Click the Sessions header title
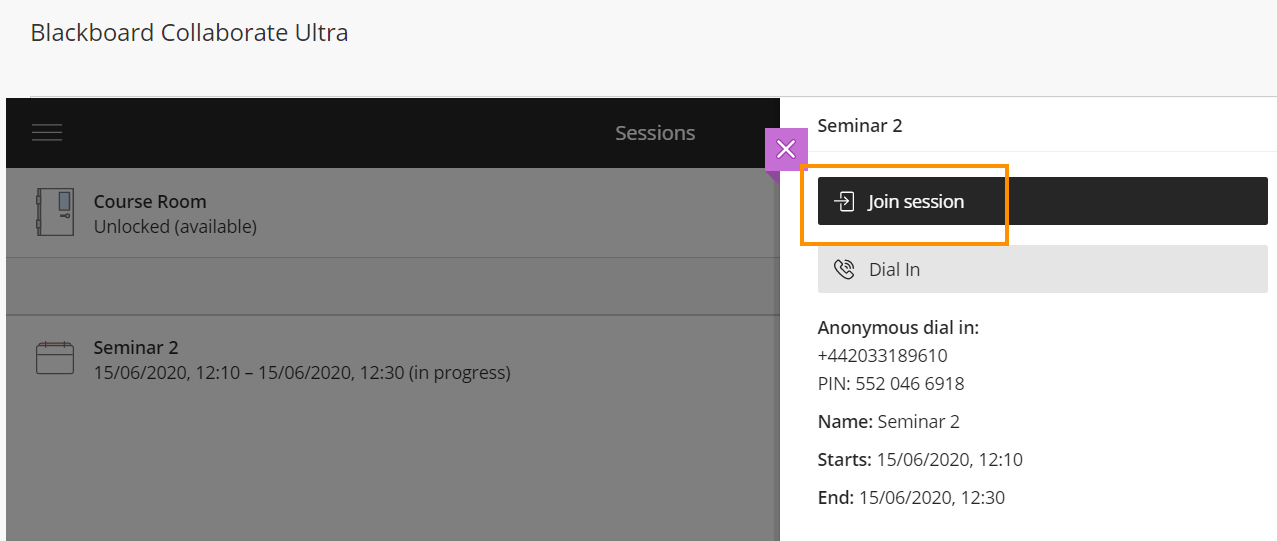 [x=655, y=133]
